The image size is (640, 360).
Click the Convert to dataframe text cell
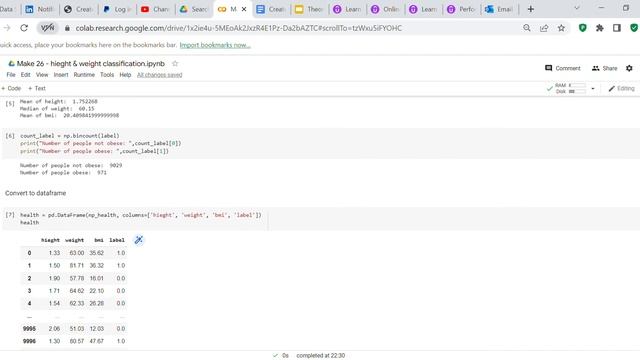[36, 193]
